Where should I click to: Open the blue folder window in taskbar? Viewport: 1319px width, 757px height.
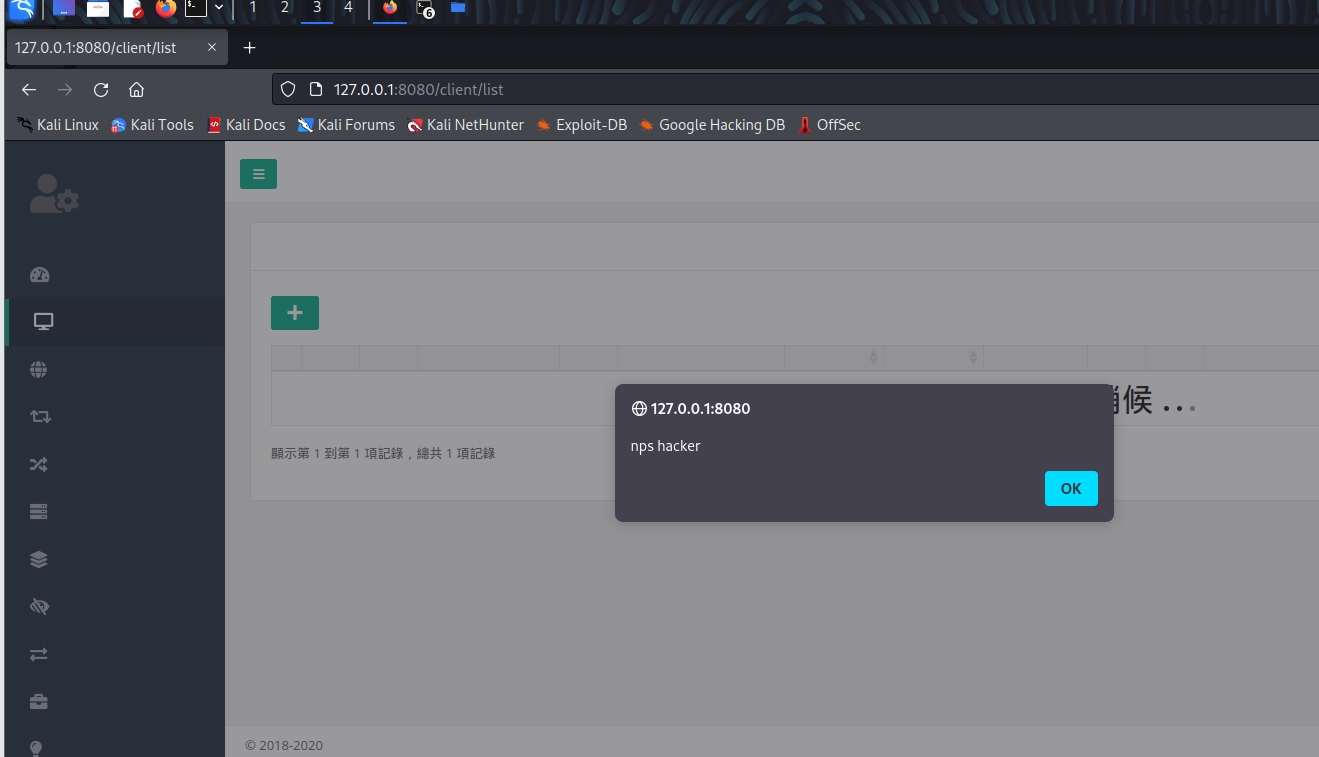[458, 8]
